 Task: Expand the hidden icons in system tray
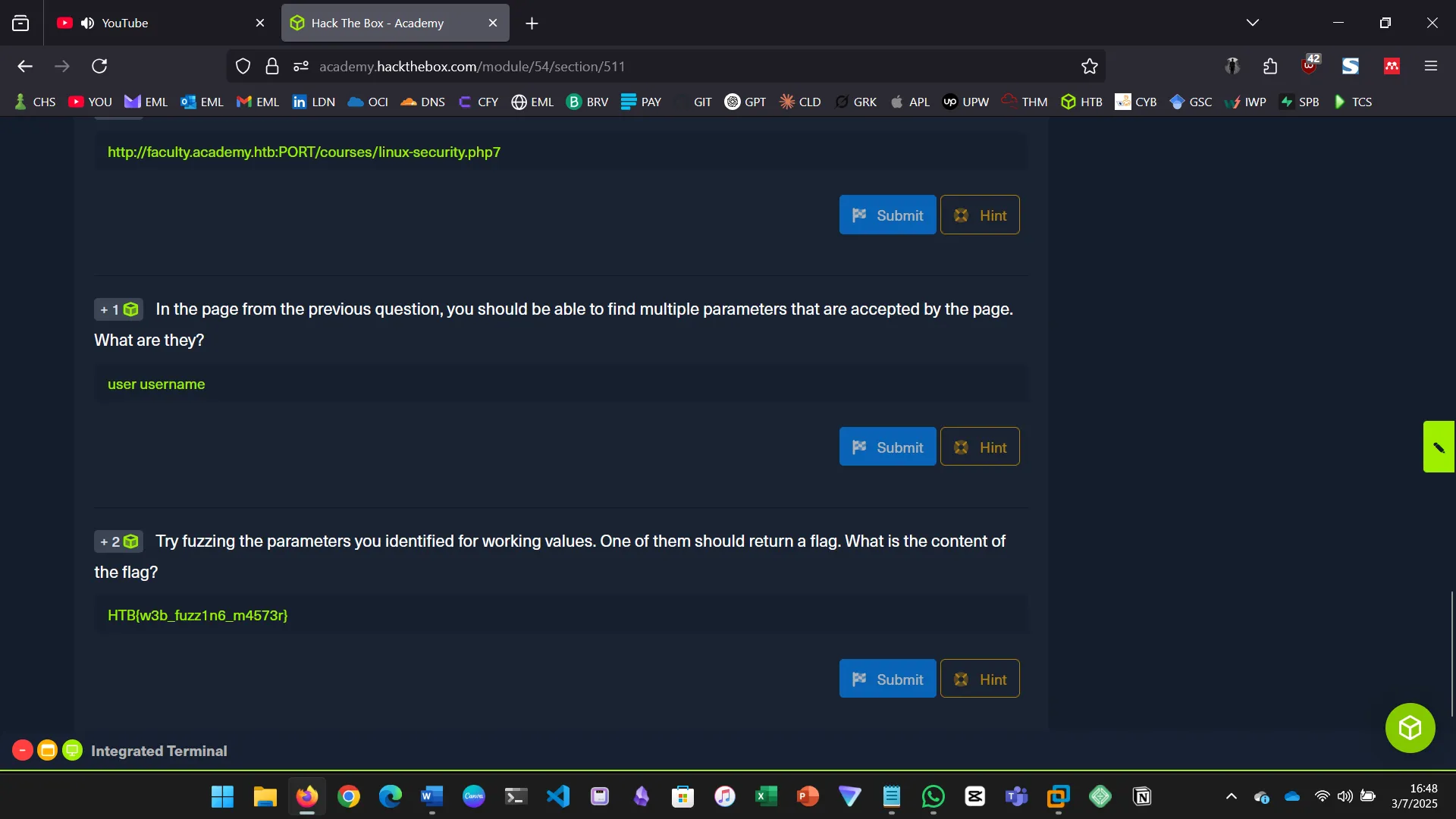[x=1231, y=796]
